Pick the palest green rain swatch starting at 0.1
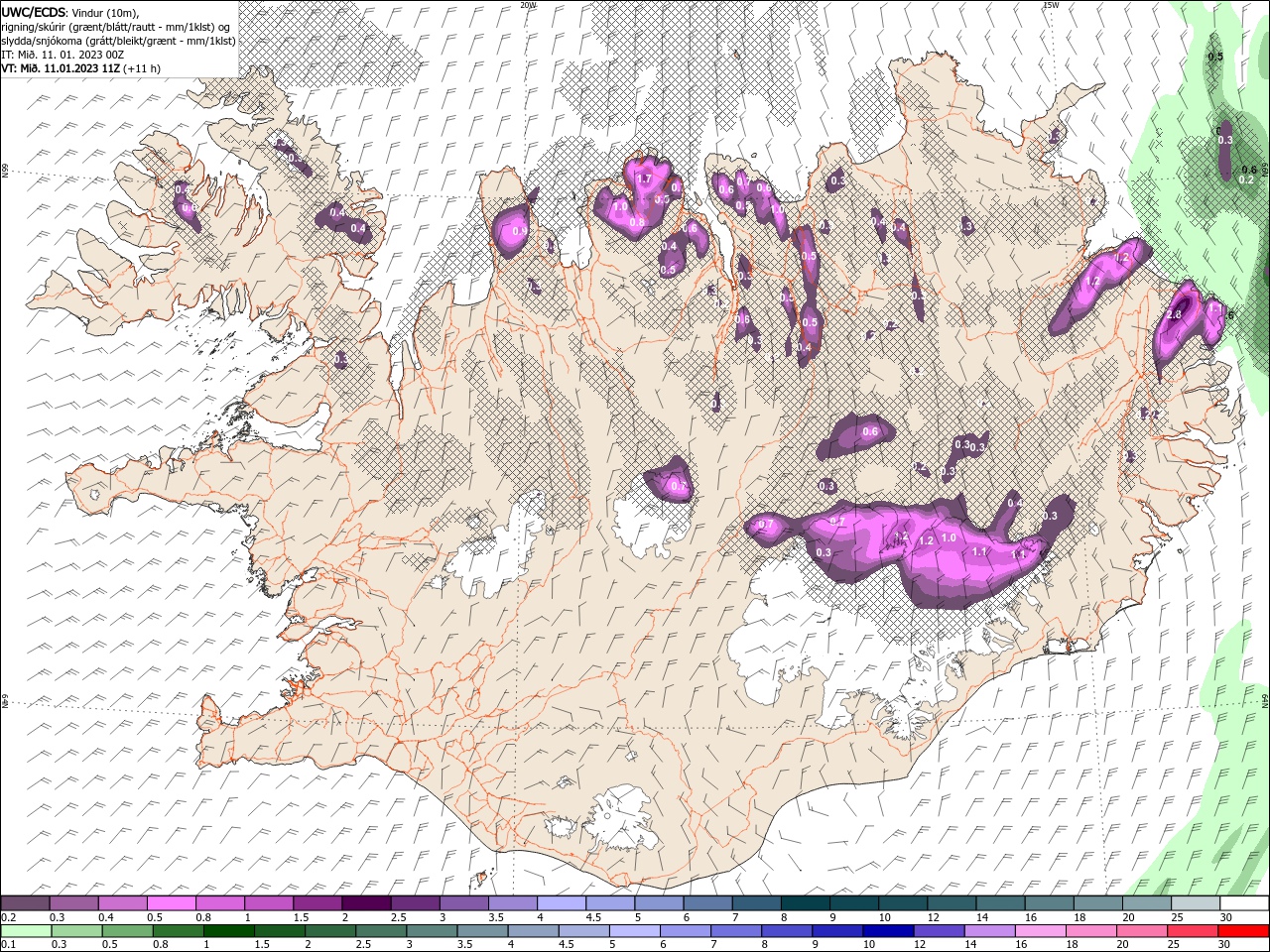Screen dimensions: 1270x952 (x=26, y=931)
